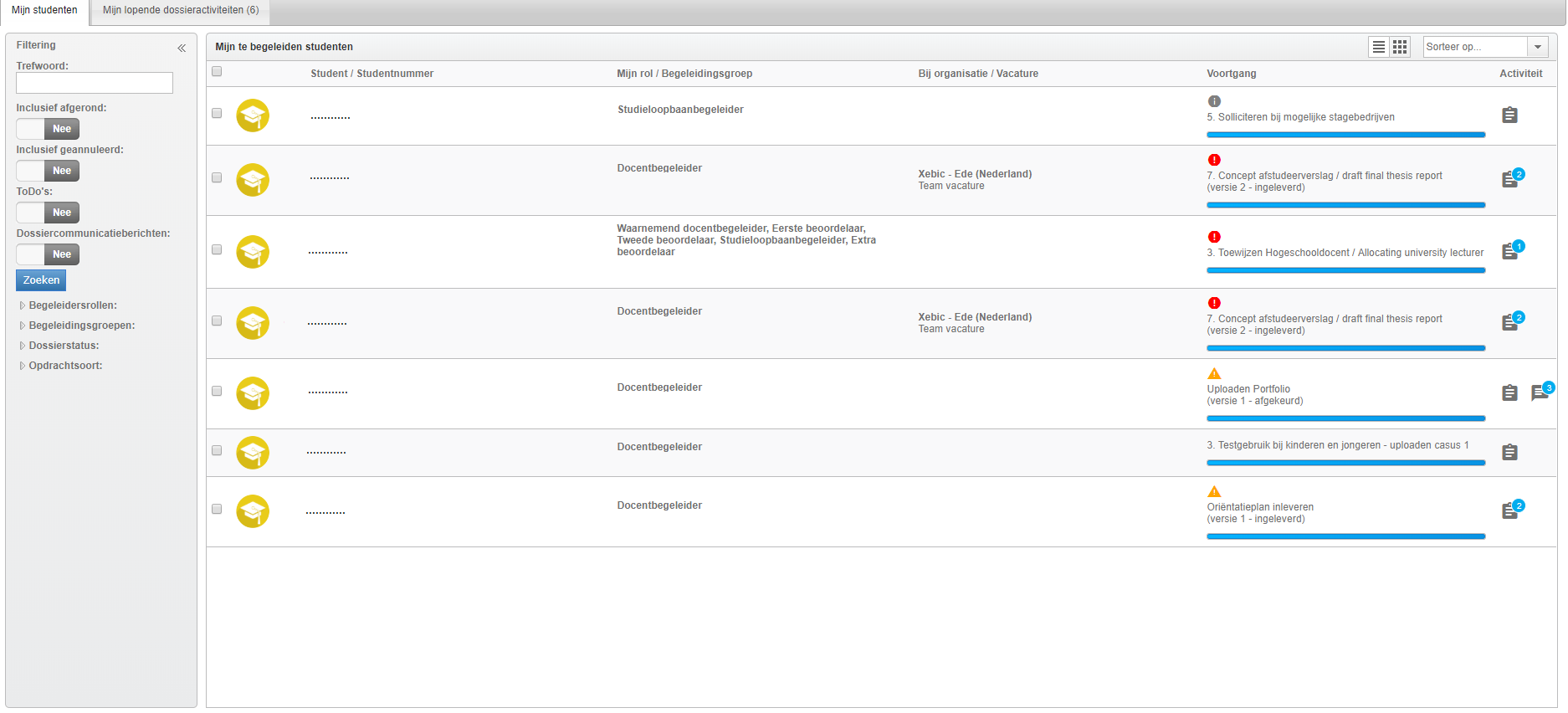Focus the Trefwoord search field
The image size is (1568, 713).
(95, 83)
